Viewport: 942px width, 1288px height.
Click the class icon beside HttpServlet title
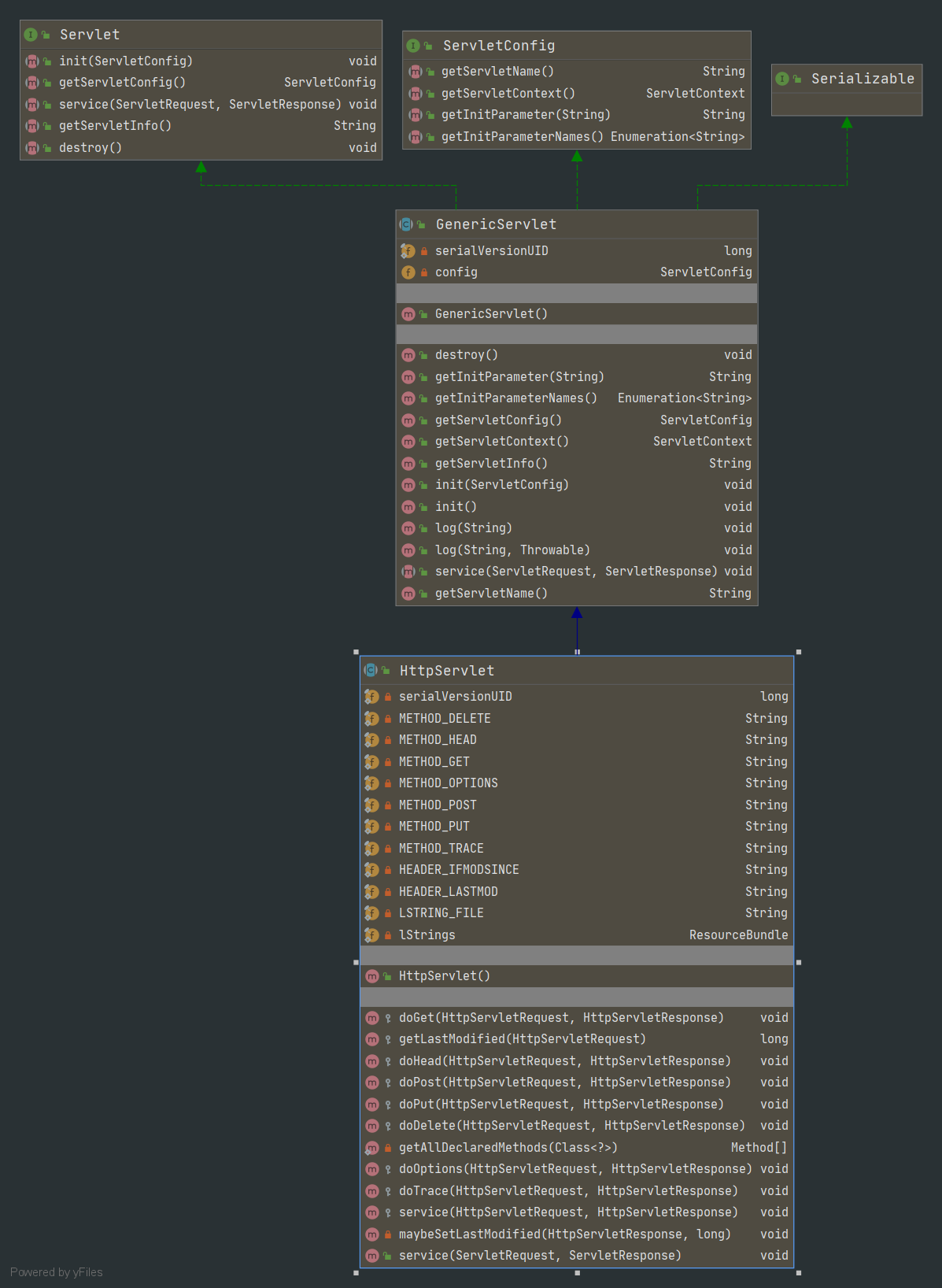click(370, 671)
